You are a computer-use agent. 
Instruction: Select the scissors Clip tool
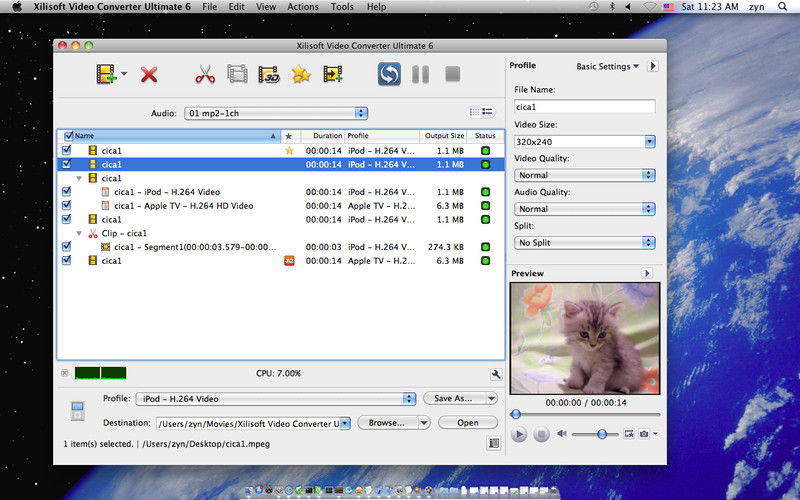tap(205, 74)
